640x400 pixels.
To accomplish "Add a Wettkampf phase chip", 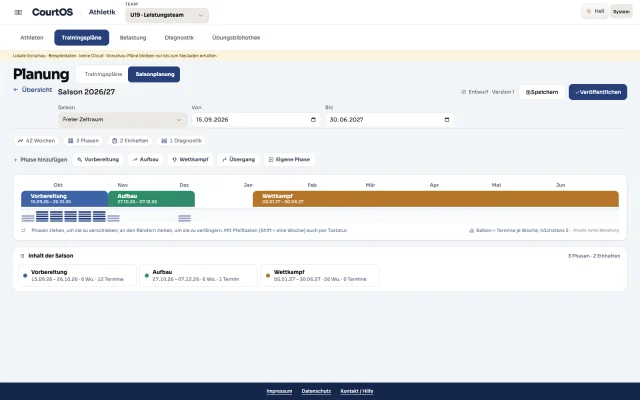I will 190,160.
